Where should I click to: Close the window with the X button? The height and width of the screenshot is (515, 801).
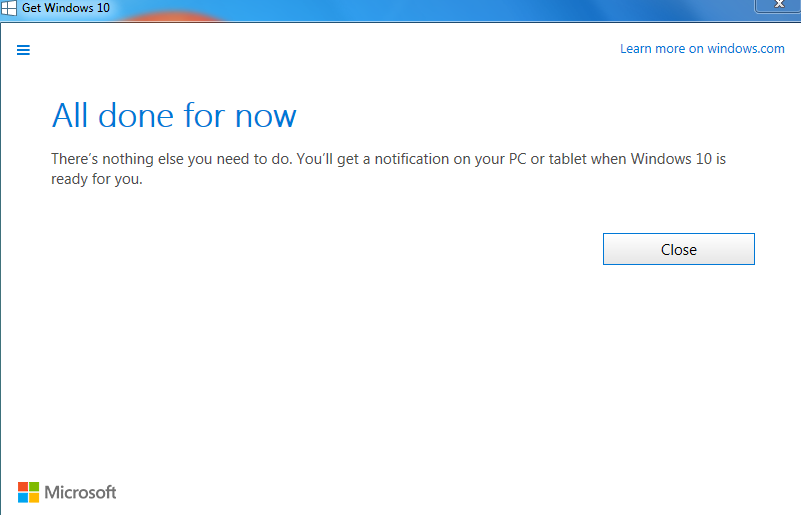coord(778,6)
